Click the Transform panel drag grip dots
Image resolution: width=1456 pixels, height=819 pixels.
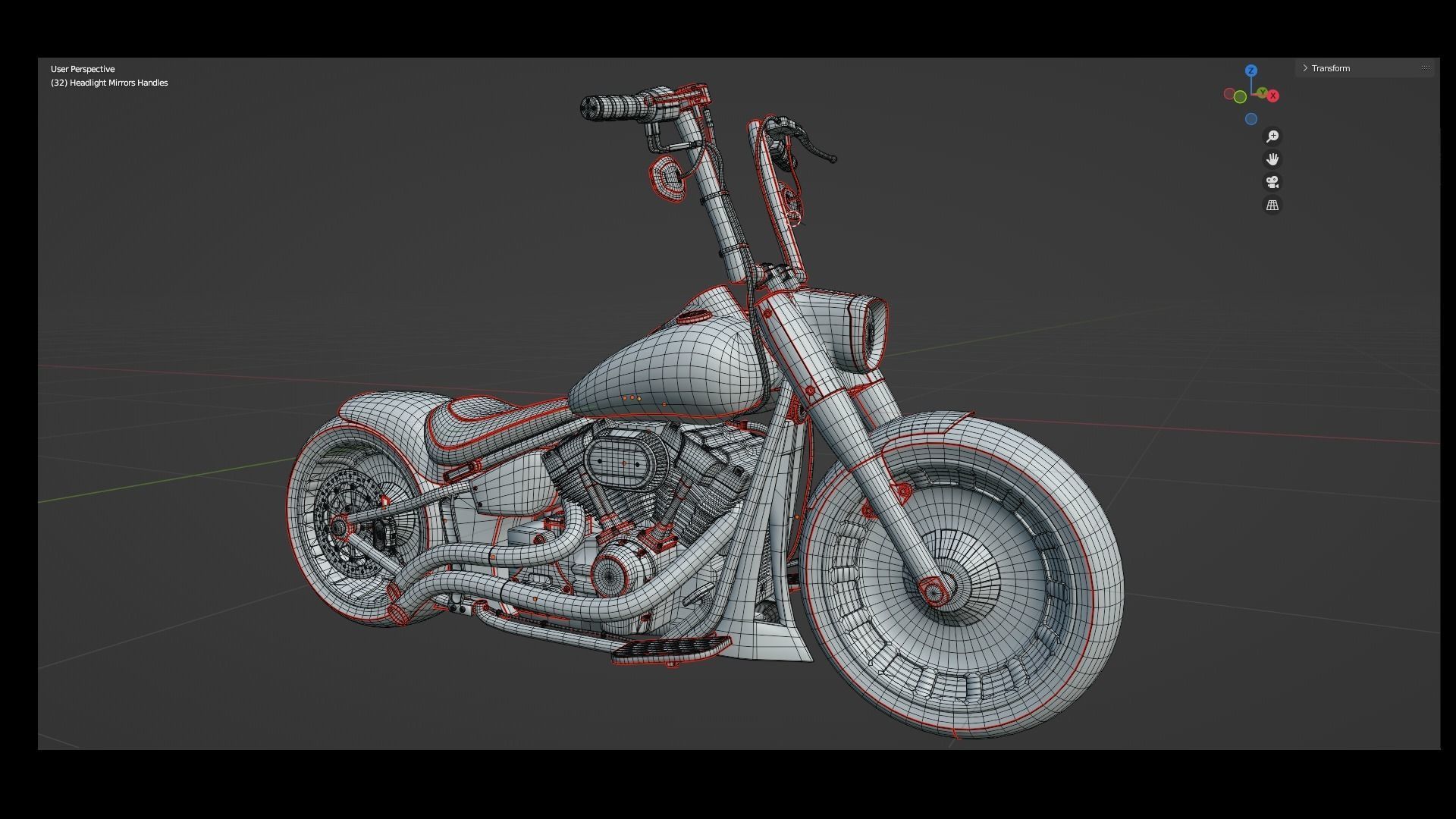click(1426, 67)
